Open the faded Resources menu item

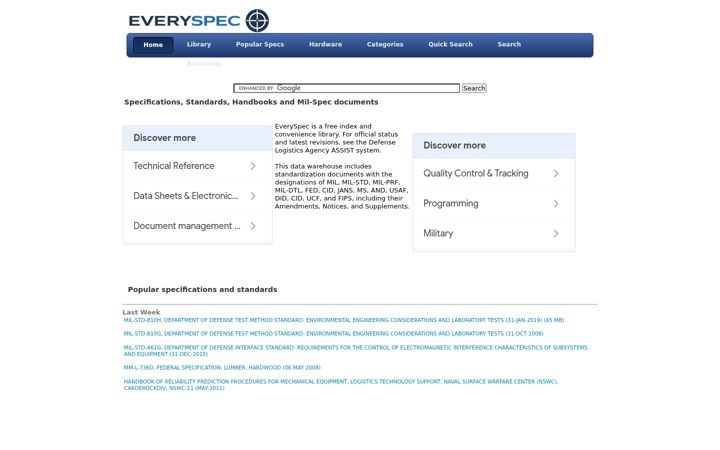204,64
